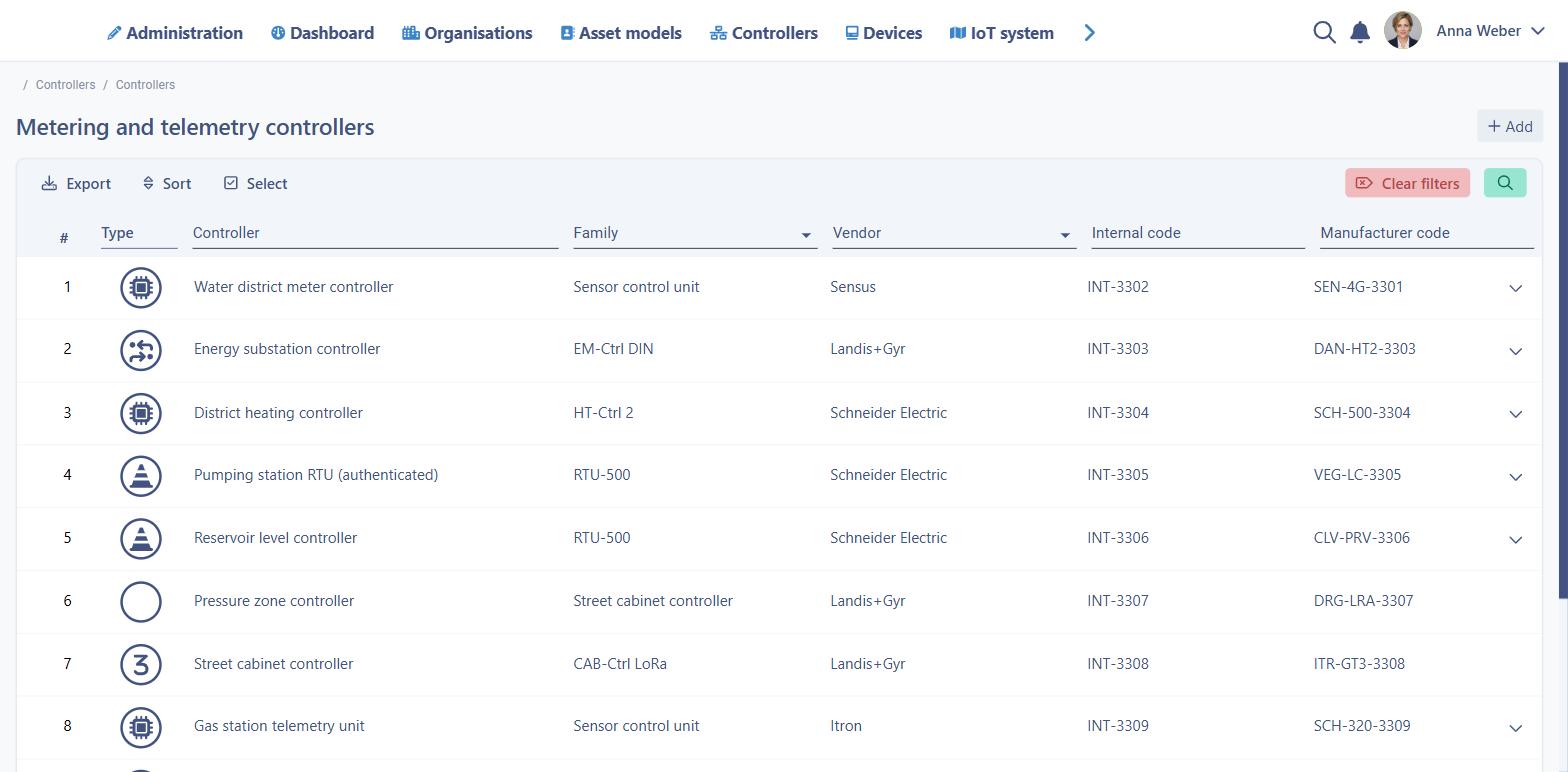Screen dimensions: 1568x772
Task: Open the Vendor filter dropdown
Action: [x=954, y=233]
